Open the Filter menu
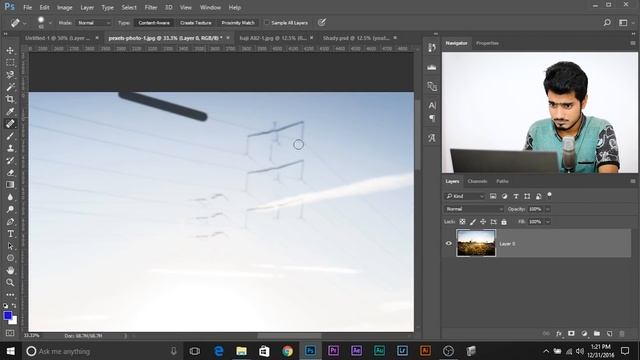 pyautogui.click(x=151, y=7)
